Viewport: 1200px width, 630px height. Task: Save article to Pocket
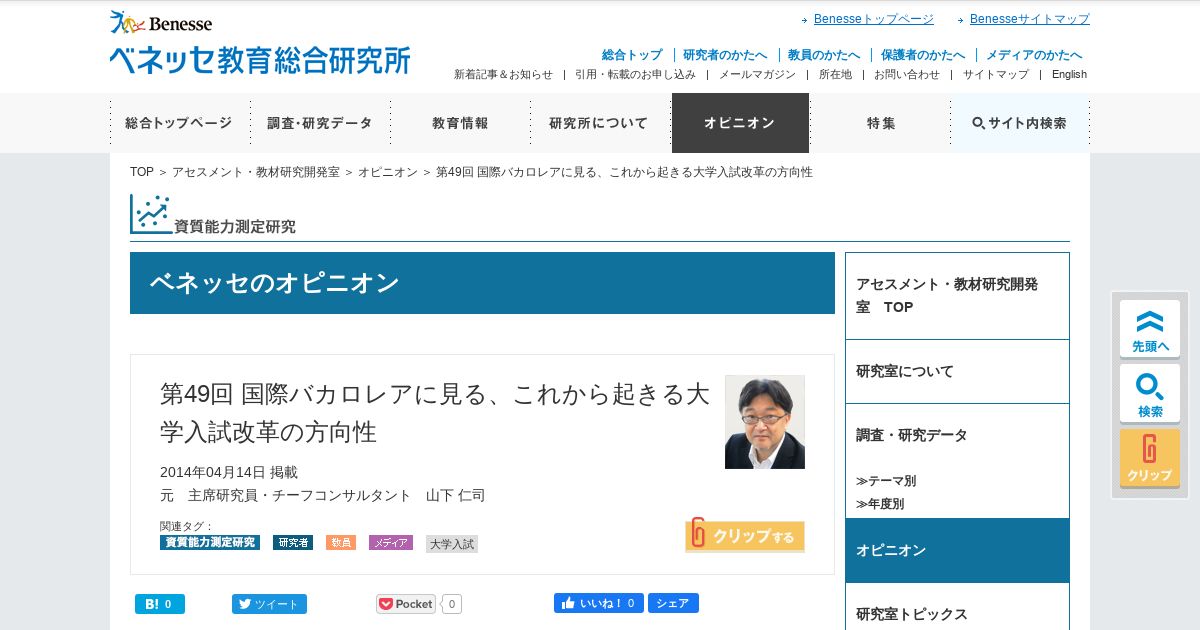point(407,604)
